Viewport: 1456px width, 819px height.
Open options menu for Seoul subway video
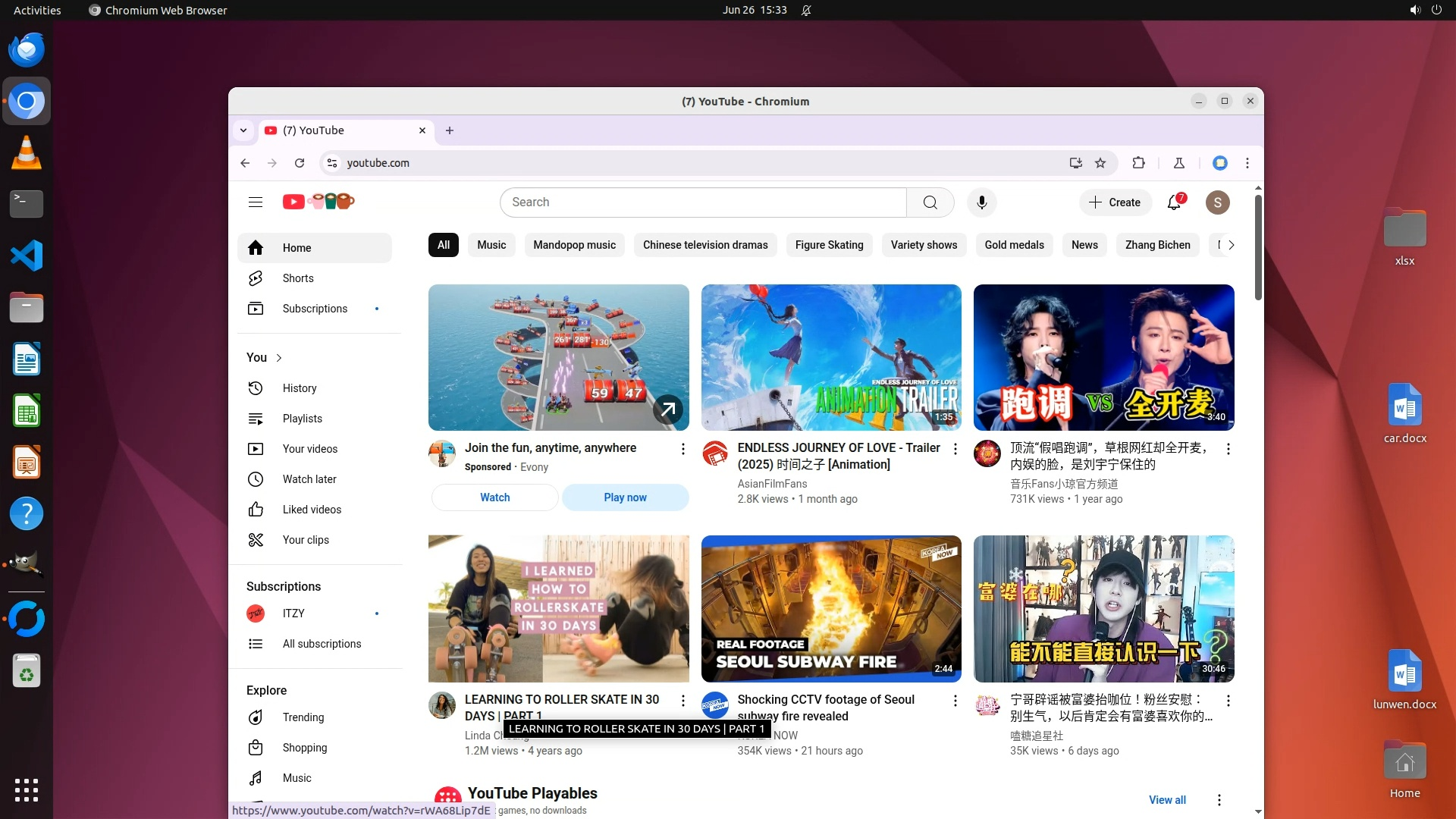(x=955, y=701)
